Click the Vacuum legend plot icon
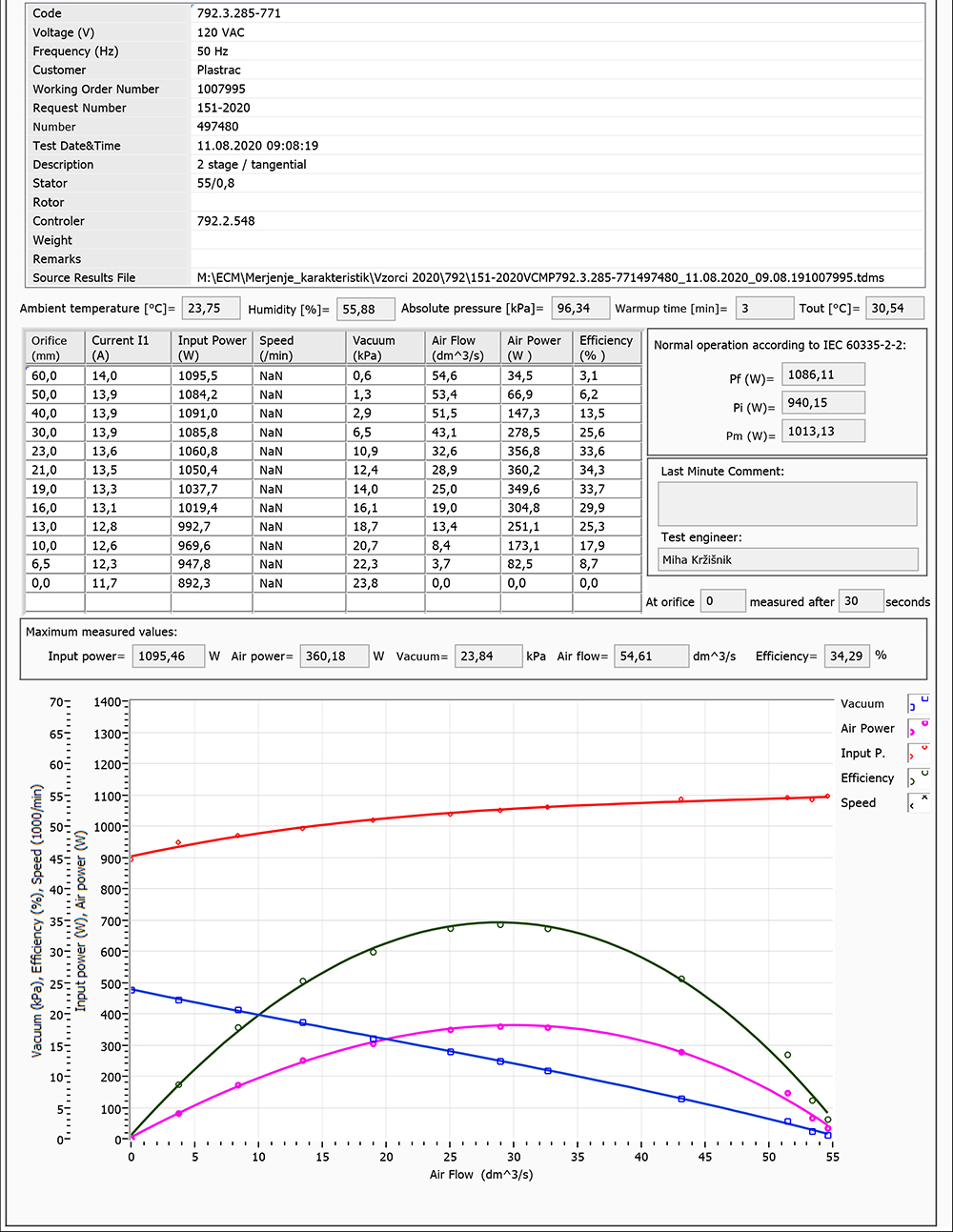953x1232 pixels. pyautogui.click(x=919, y=704)
